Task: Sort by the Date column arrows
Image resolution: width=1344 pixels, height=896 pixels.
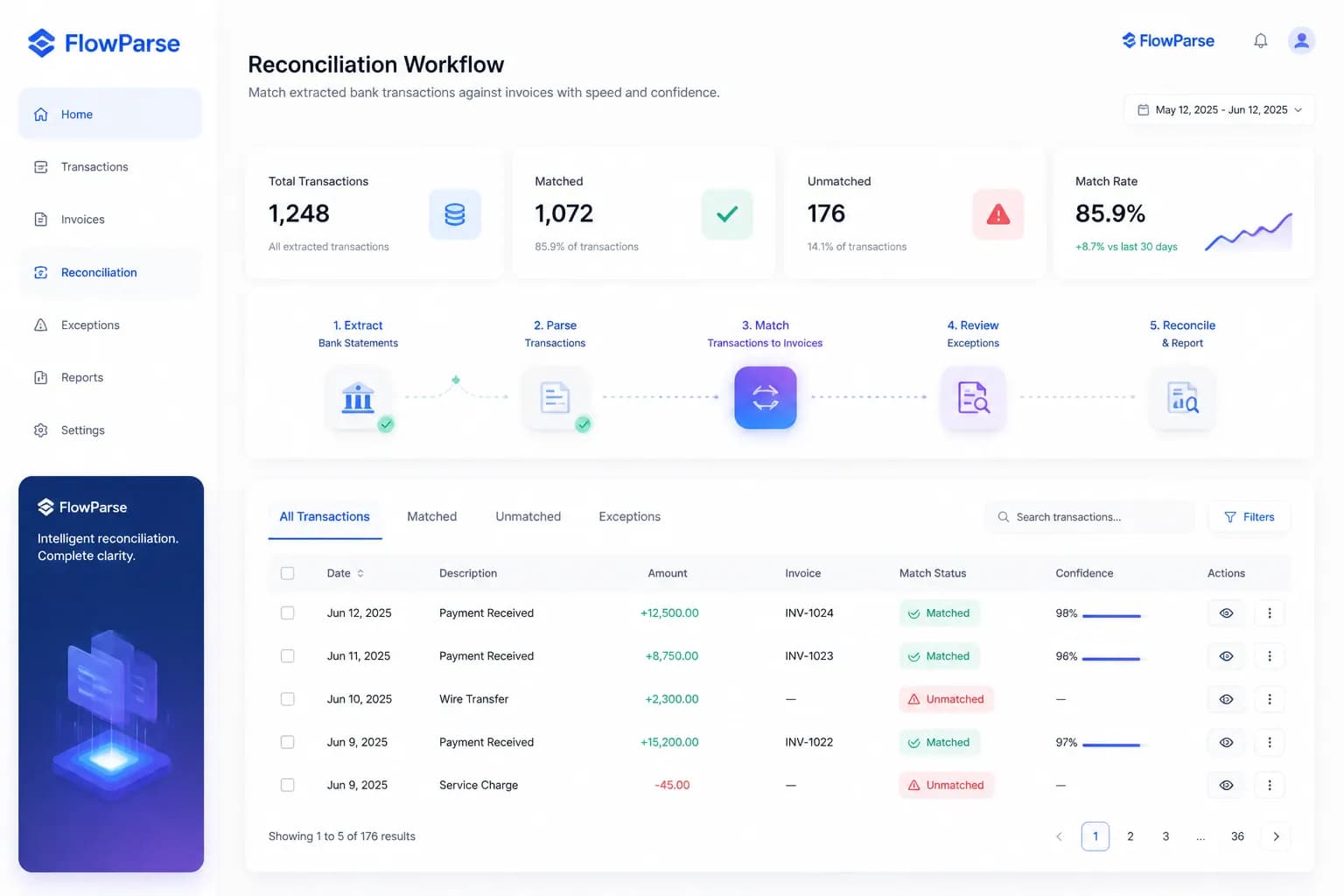Action: [360, 573]
